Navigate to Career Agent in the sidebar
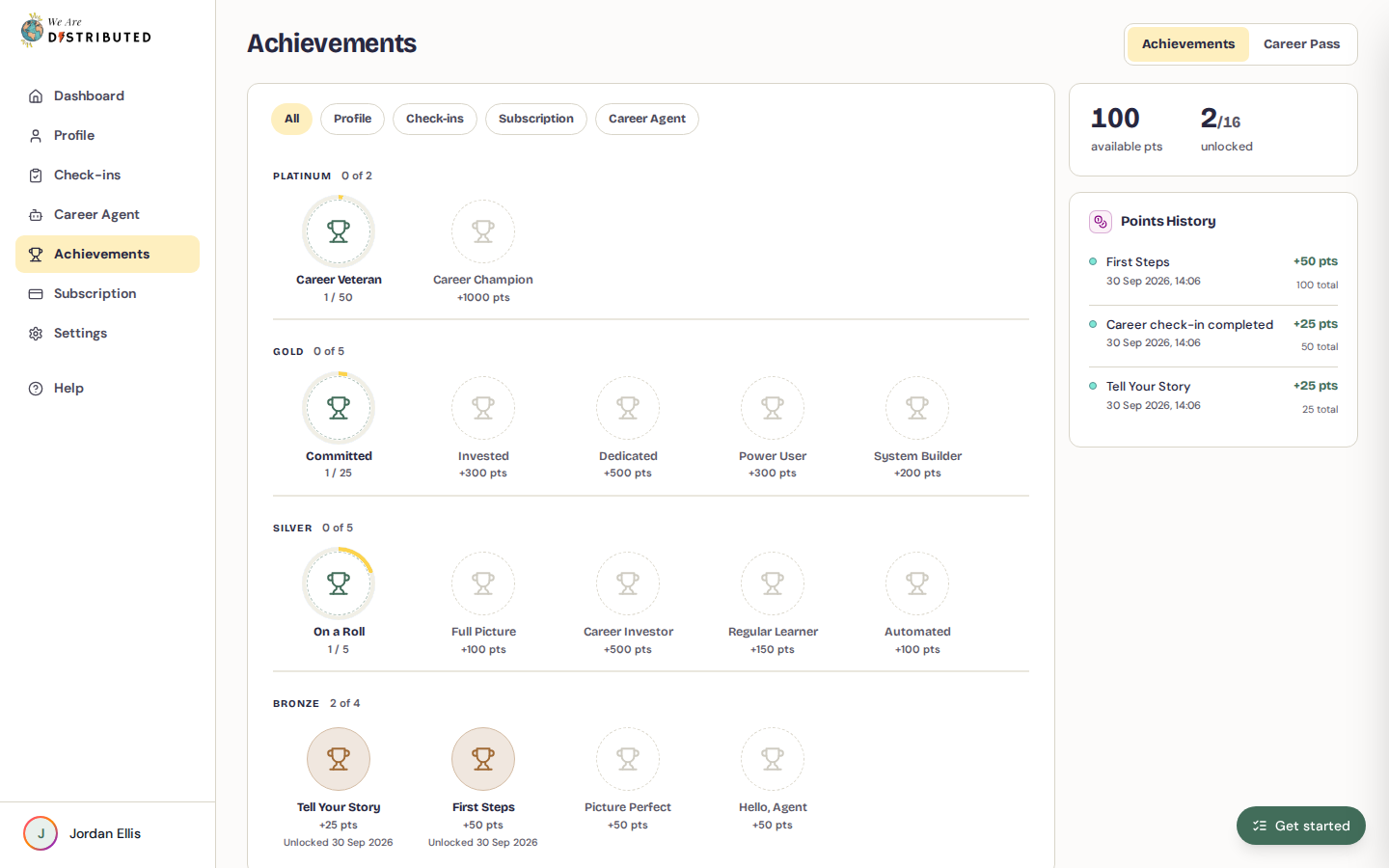This screenshot has width=1389, height=868. 107,214
